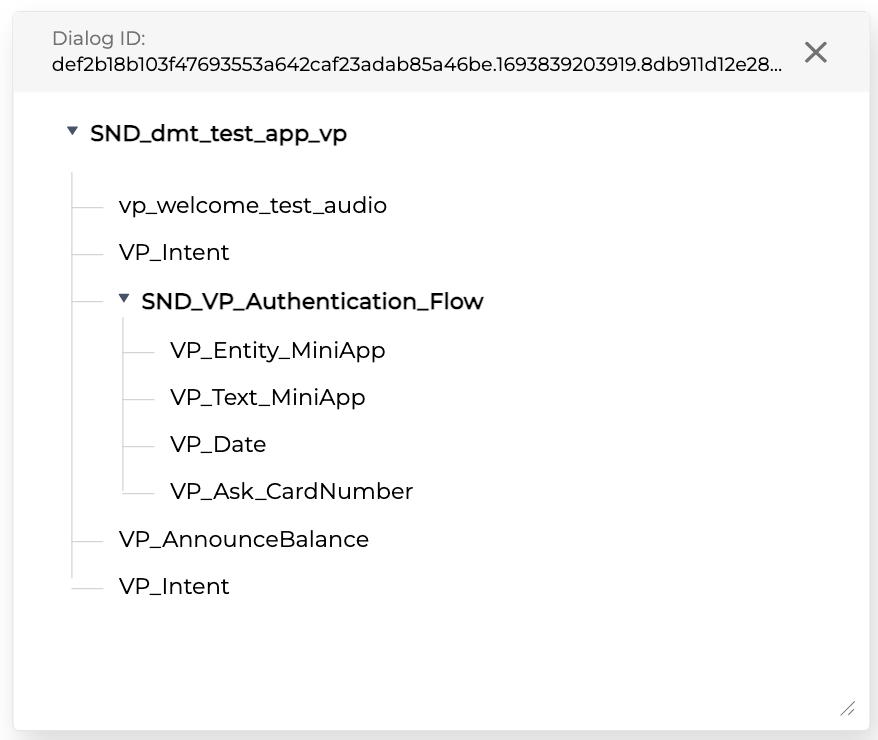Open the VP_Entity_MiniApp node
878x740 pixels.
click(278, 350)
